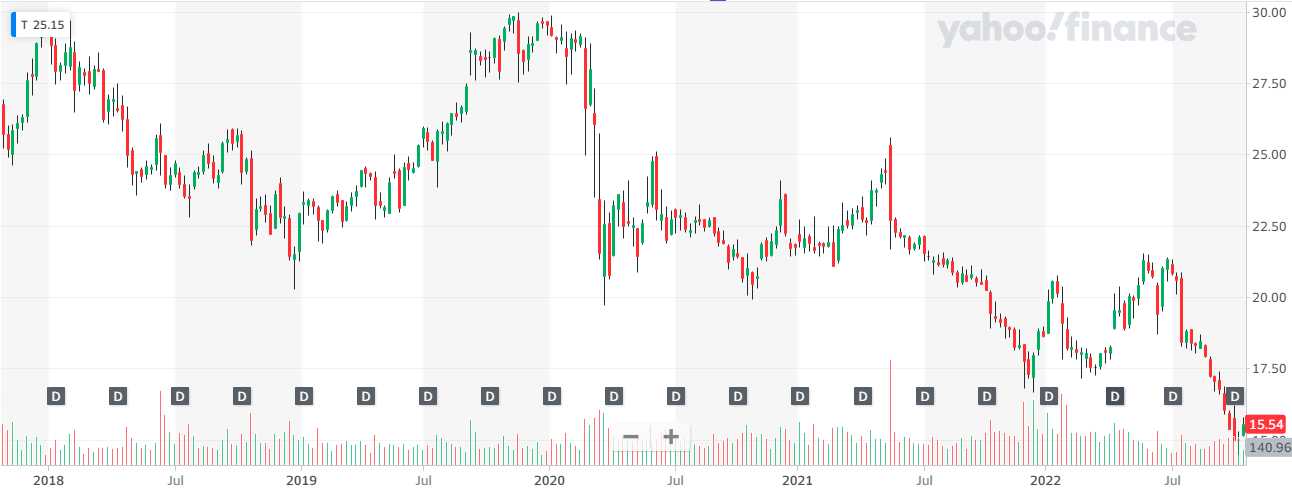
Task: Click the zoom in plus button
Action: (671, 437)
